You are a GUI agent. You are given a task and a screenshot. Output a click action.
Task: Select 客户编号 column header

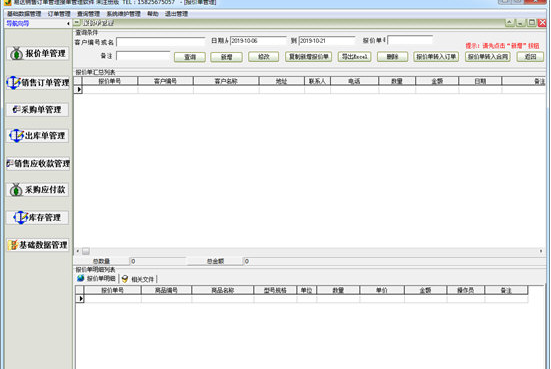(165, 81)
